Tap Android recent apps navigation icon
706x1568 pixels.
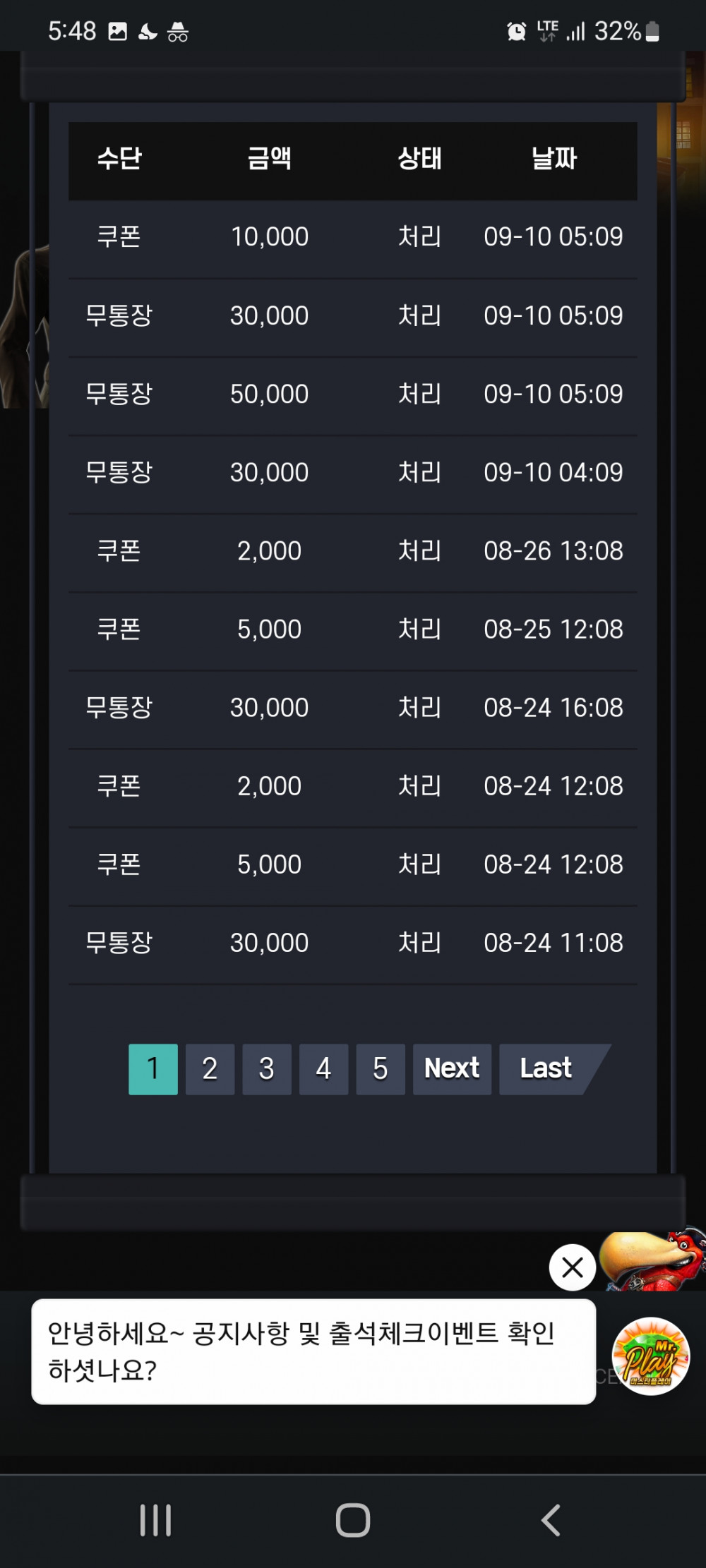(155, 1520)
